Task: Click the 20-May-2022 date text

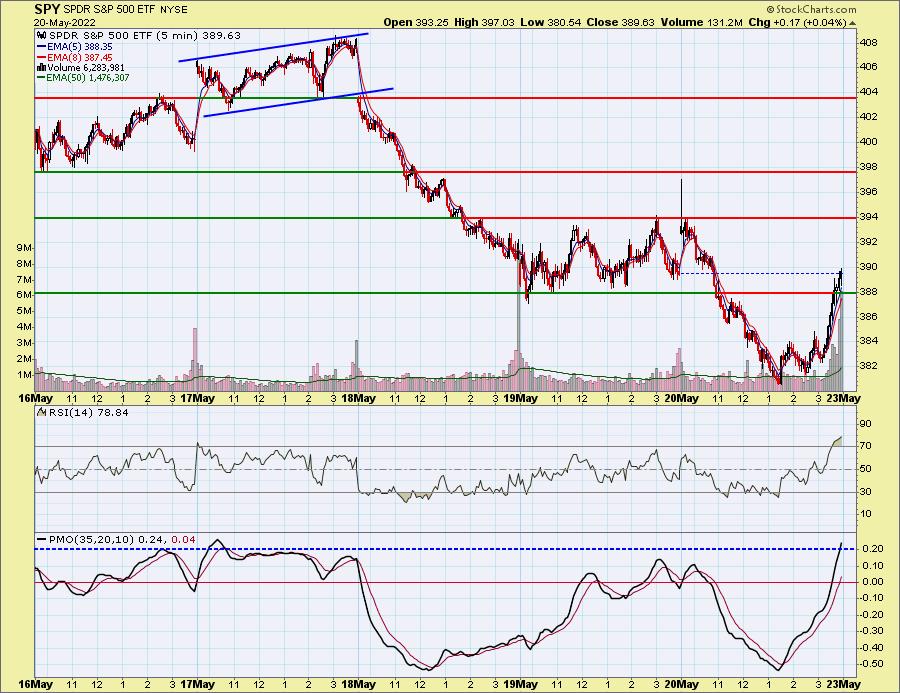Action: [x=64, y=22]
